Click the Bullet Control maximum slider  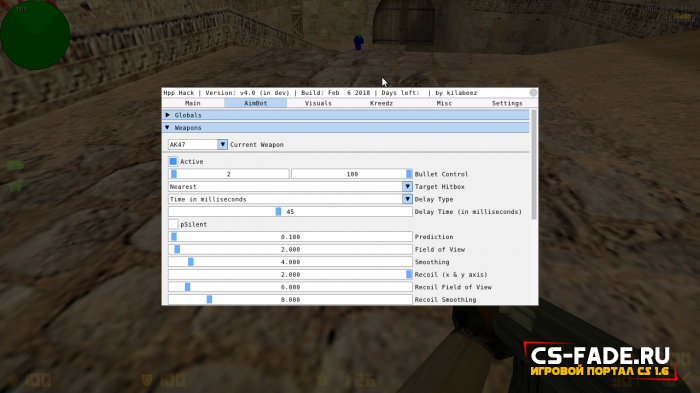pyautogui.click(x=352, y=174)
